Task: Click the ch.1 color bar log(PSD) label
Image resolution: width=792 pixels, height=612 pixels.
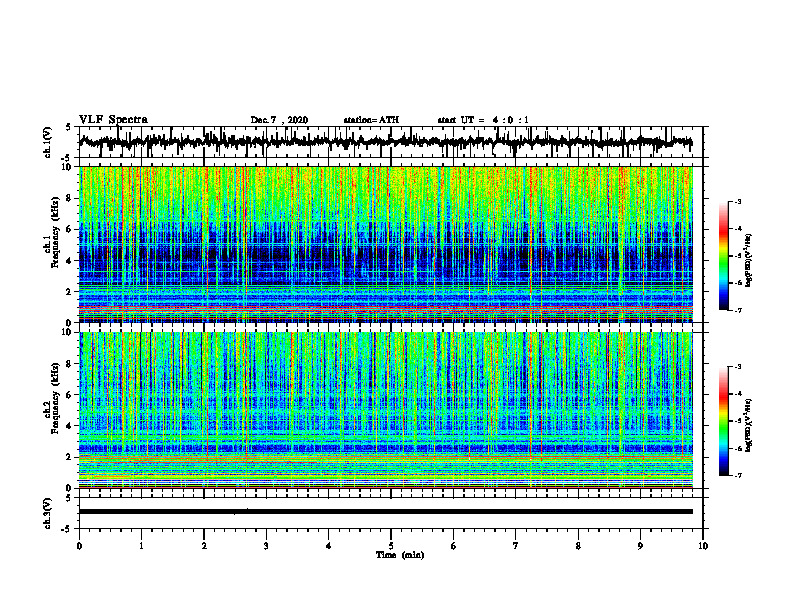Action: (x=749, y=261)
